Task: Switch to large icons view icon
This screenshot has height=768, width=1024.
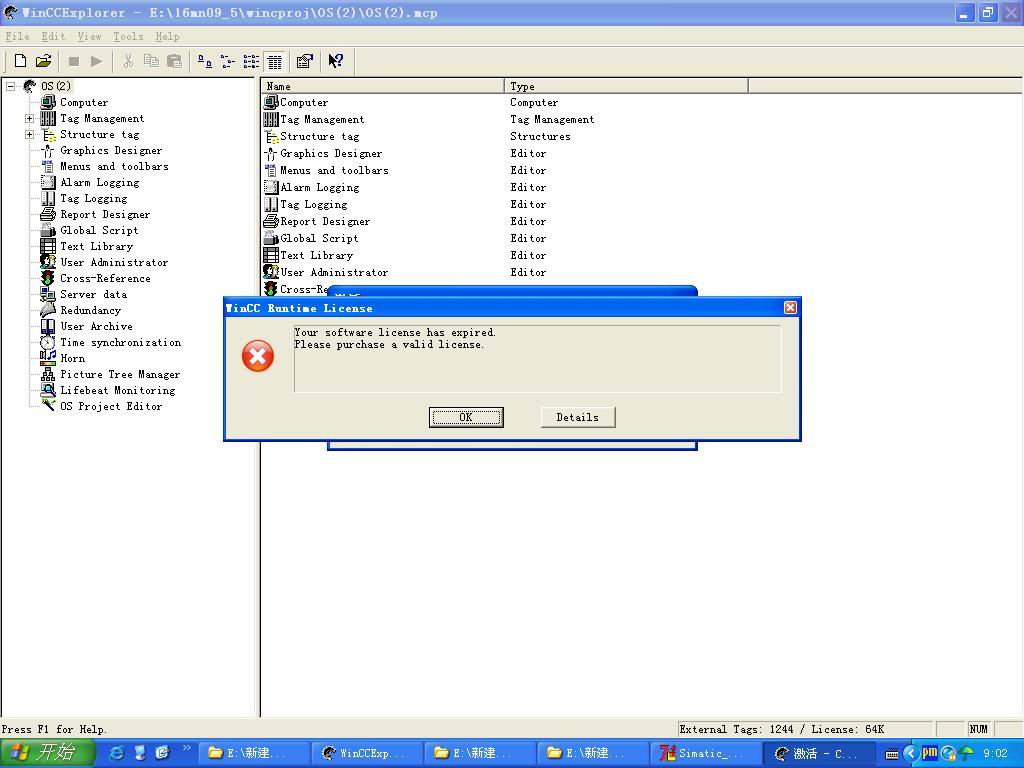Action: 205,61
